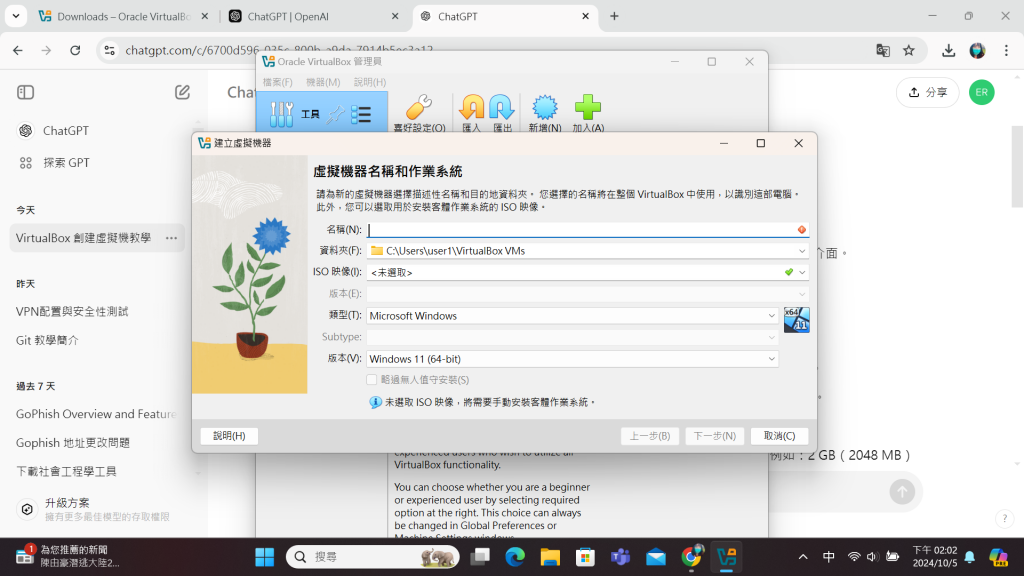Image resolution: width=1024 pixels, height=576 pixels.
Task: Open the Version Windows 11 (64-bit) dropdown
Action: click(x=571, y=359)
